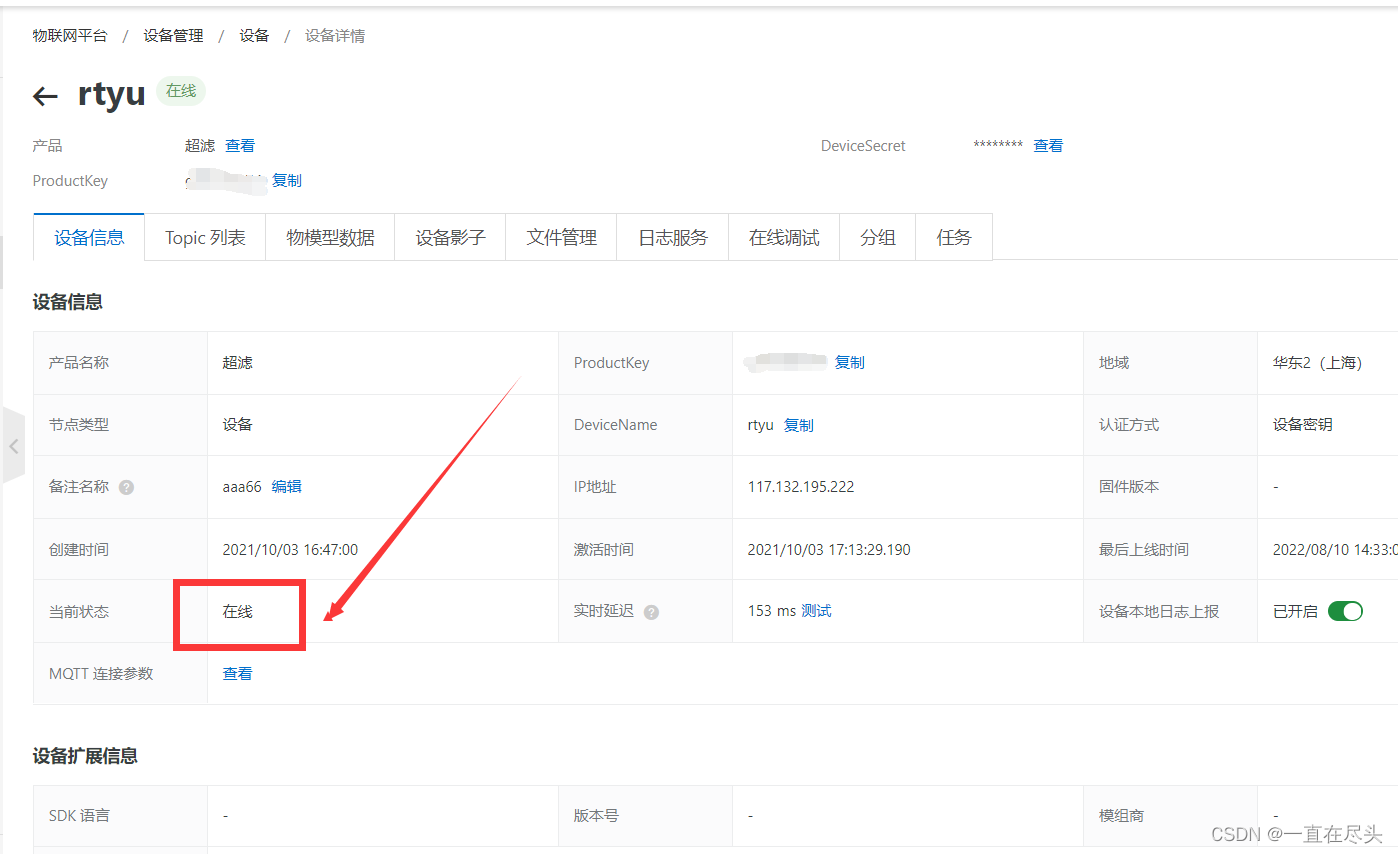The image size is (1398, 854).
Task: Click the back arrow next to rtyu
Action: [x=45, y=96]
